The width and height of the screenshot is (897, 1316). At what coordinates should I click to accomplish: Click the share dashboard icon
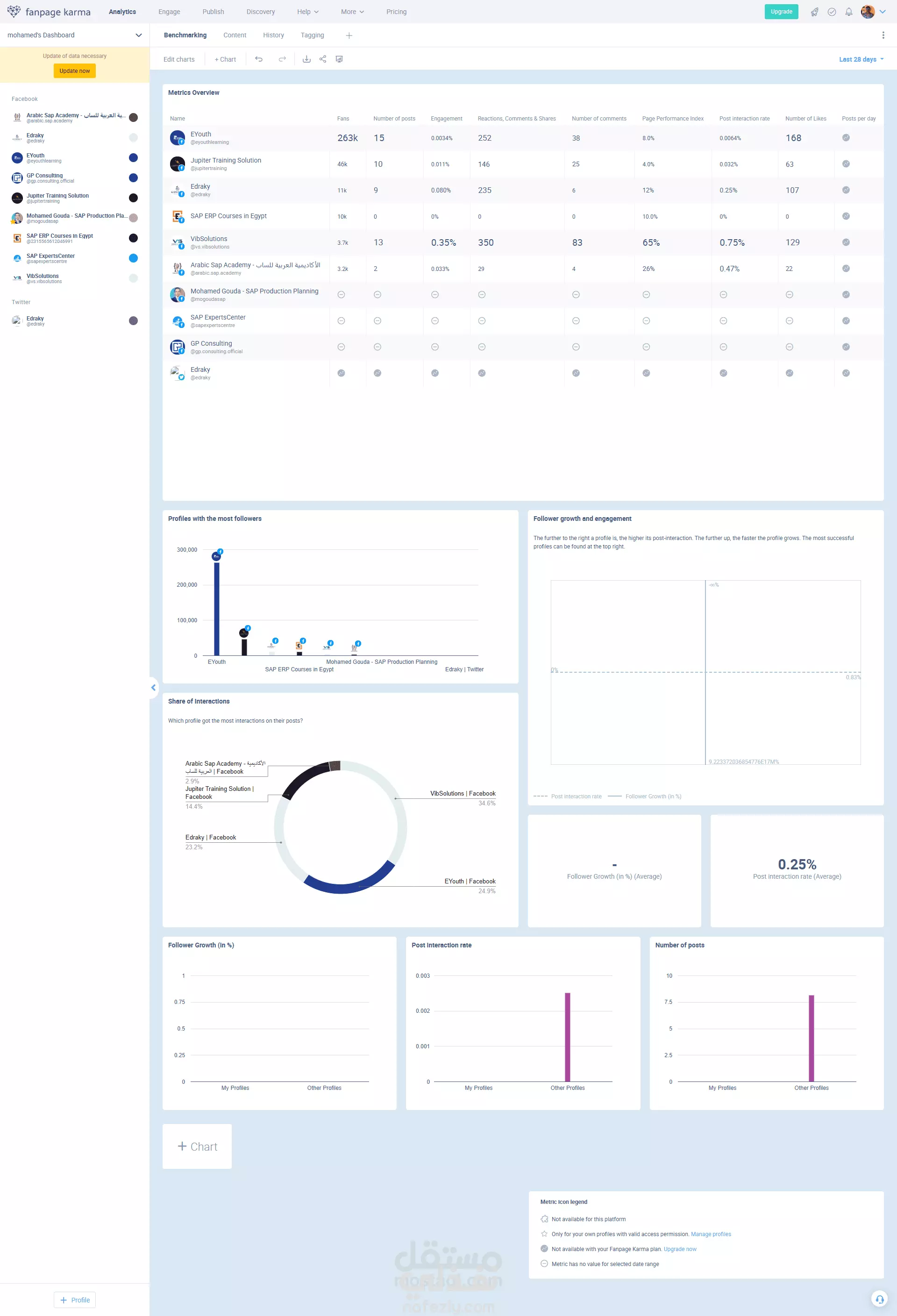coord(323,59)
